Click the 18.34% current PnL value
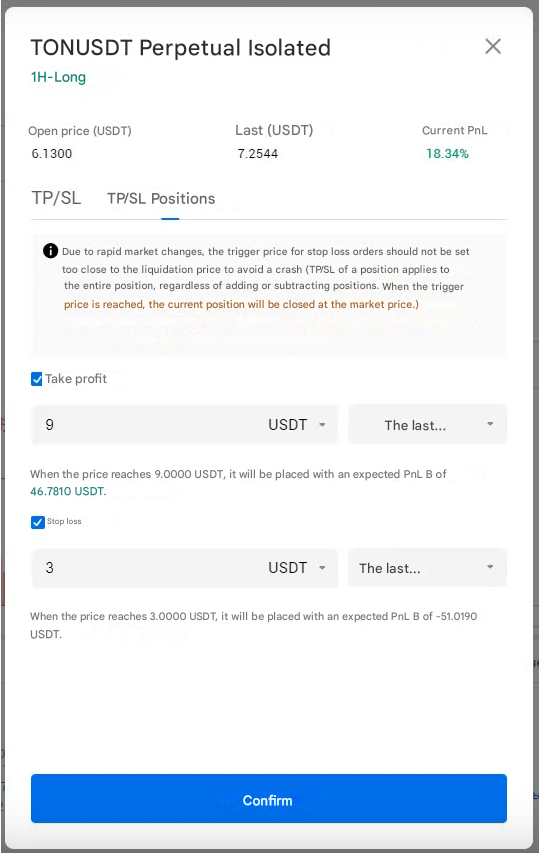539x853 pixels. click(447, 153)
